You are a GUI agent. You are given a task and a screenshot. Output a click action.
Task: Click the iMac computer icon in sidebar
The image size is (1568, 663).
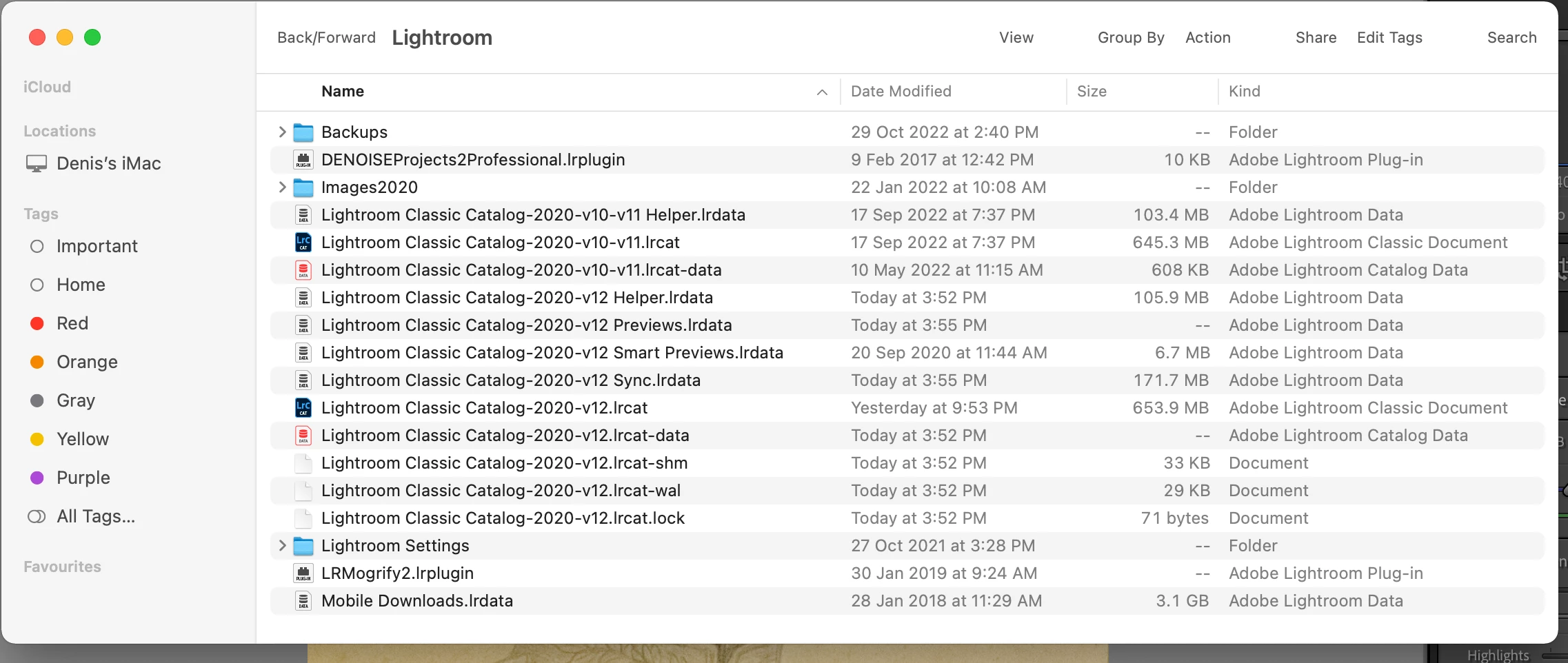37,164
